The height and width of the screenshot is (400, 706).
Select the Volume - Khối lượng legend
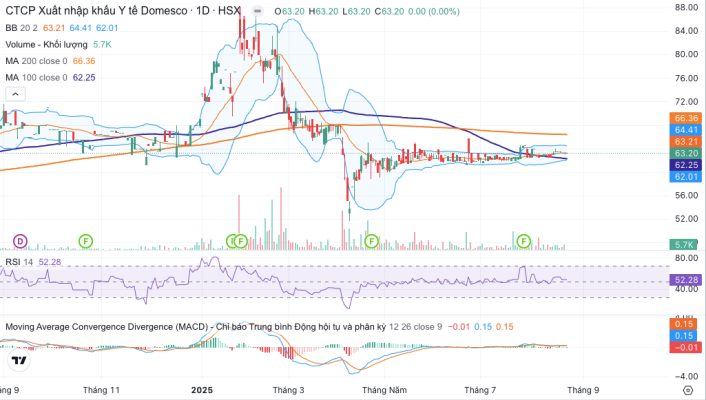(46, 45)
